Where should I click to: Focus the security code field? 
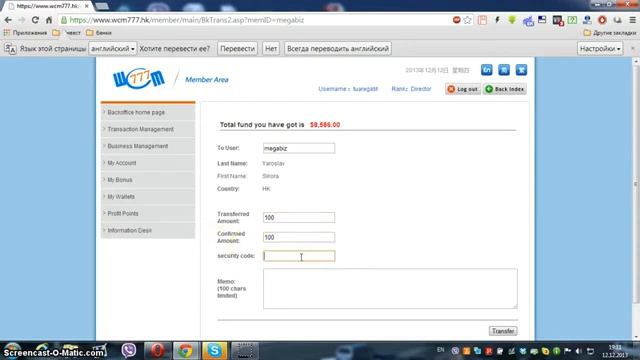tap(299, 256)
